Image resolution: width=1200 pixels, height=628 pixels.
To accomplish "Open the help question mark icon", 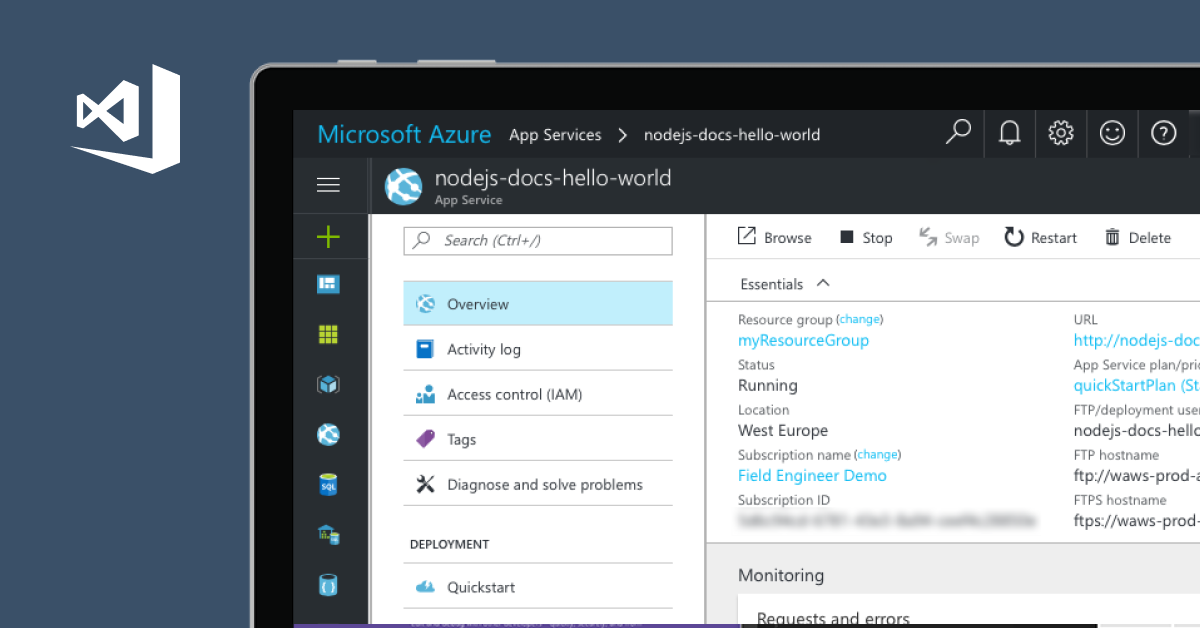I will click(1164, 133).
